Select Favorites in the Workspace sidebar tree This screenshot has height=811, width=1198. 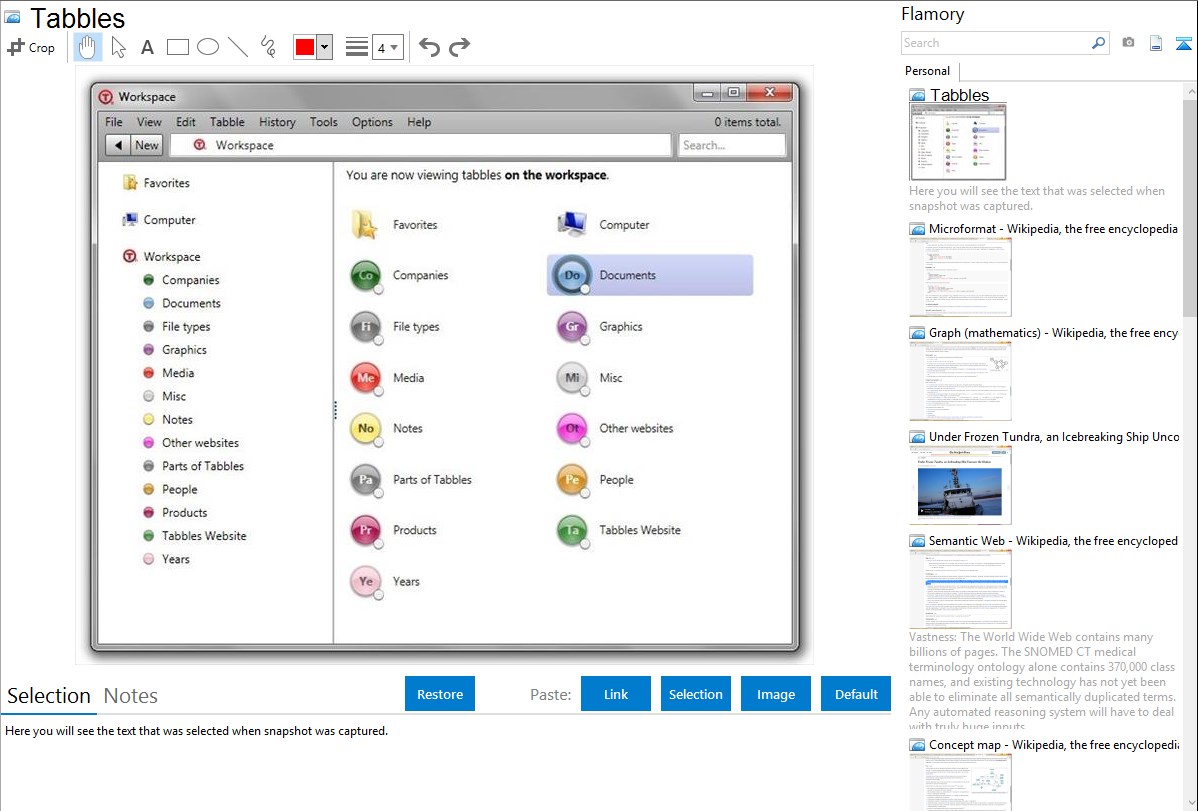[x=156, y=183]
